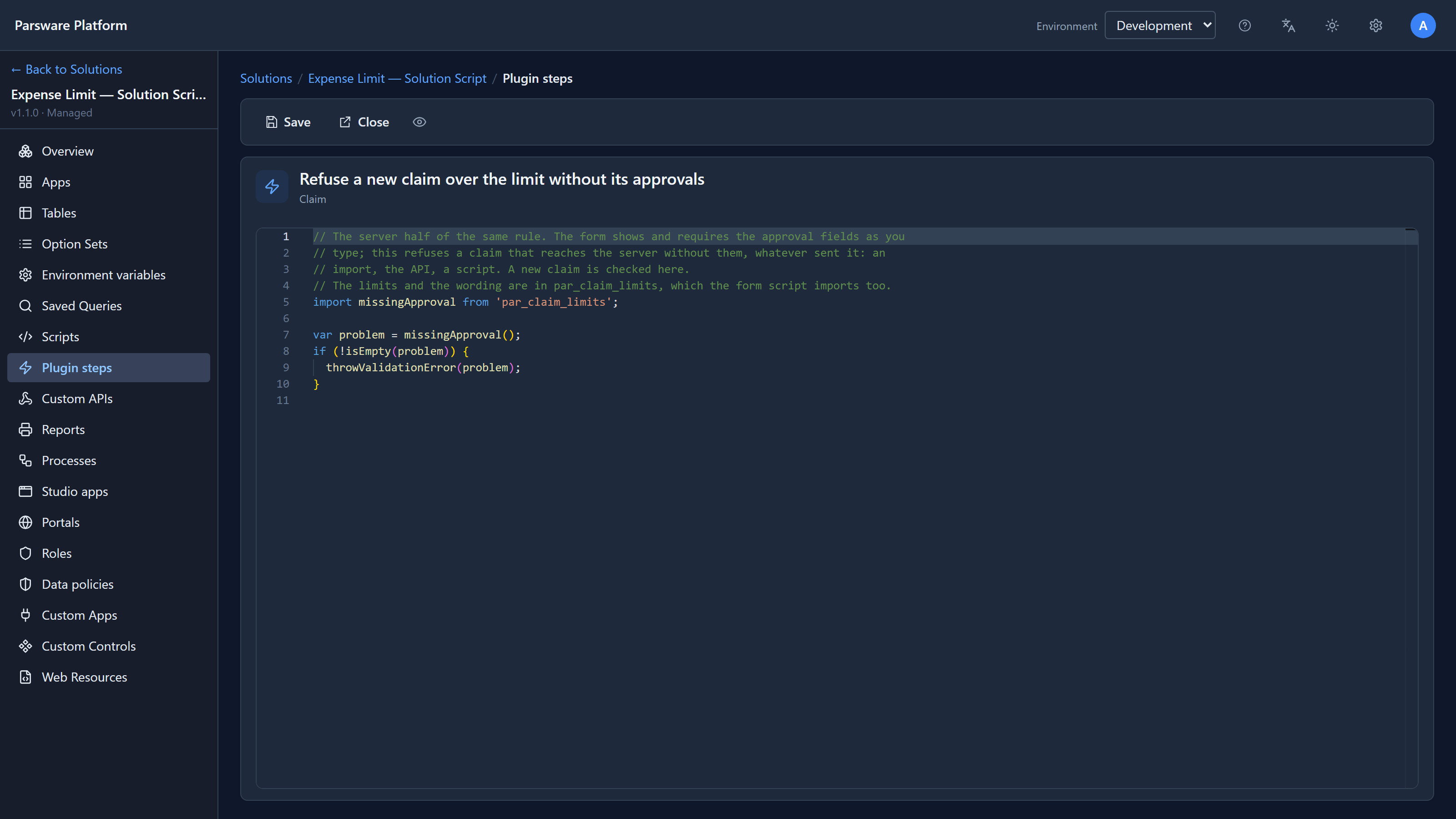This screenshot has width=1456, height=819.
Task: Click the Tables icon in sidebar
Action: 25,213
